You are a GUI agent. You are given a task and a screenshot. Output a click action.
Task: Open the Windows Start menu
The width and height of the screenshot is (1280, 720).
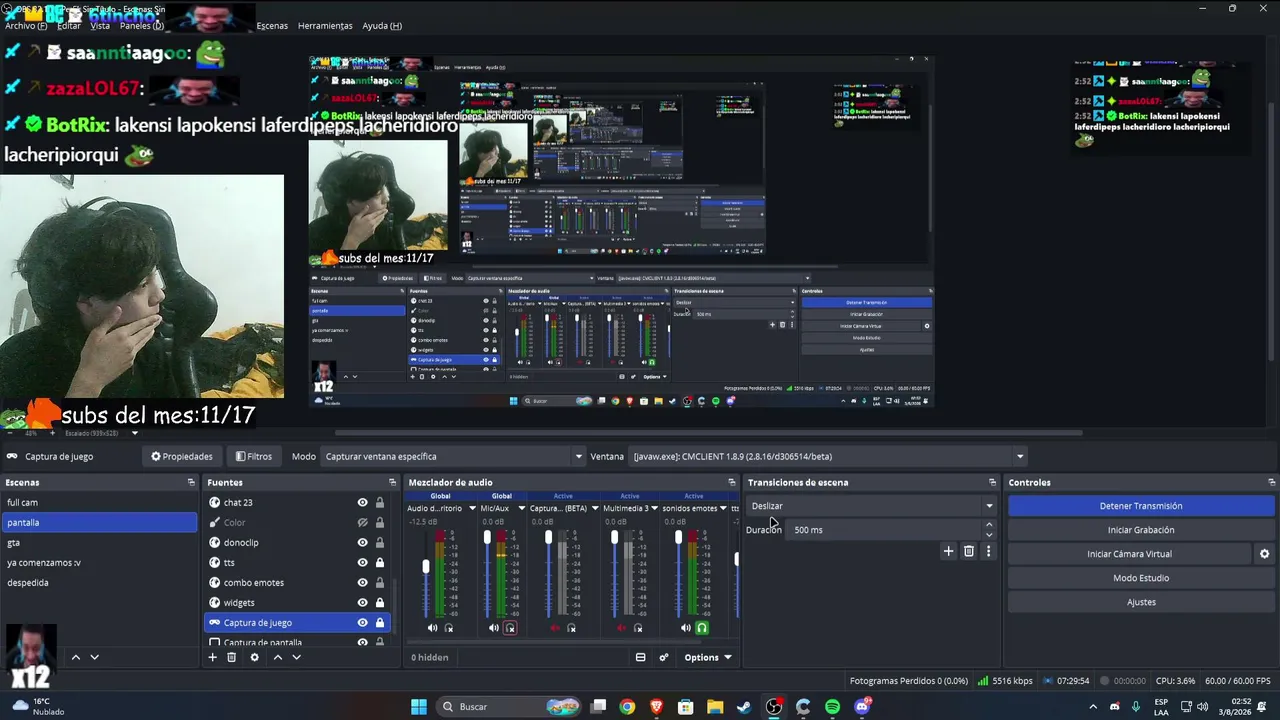pos(419,707)
